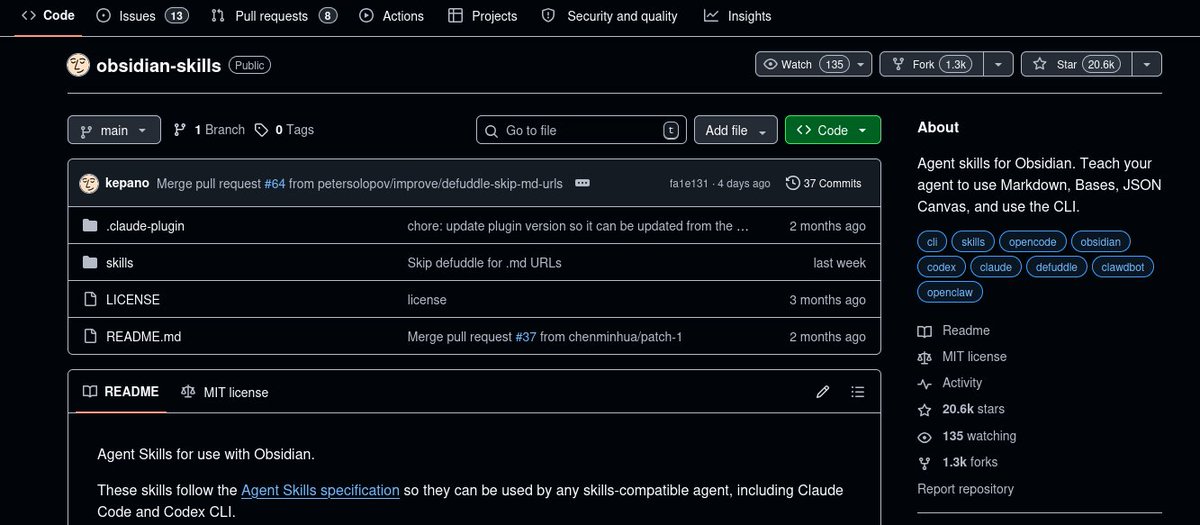Open the Add file dropdown
The image size is (1200, 525).
coord(735,130)
